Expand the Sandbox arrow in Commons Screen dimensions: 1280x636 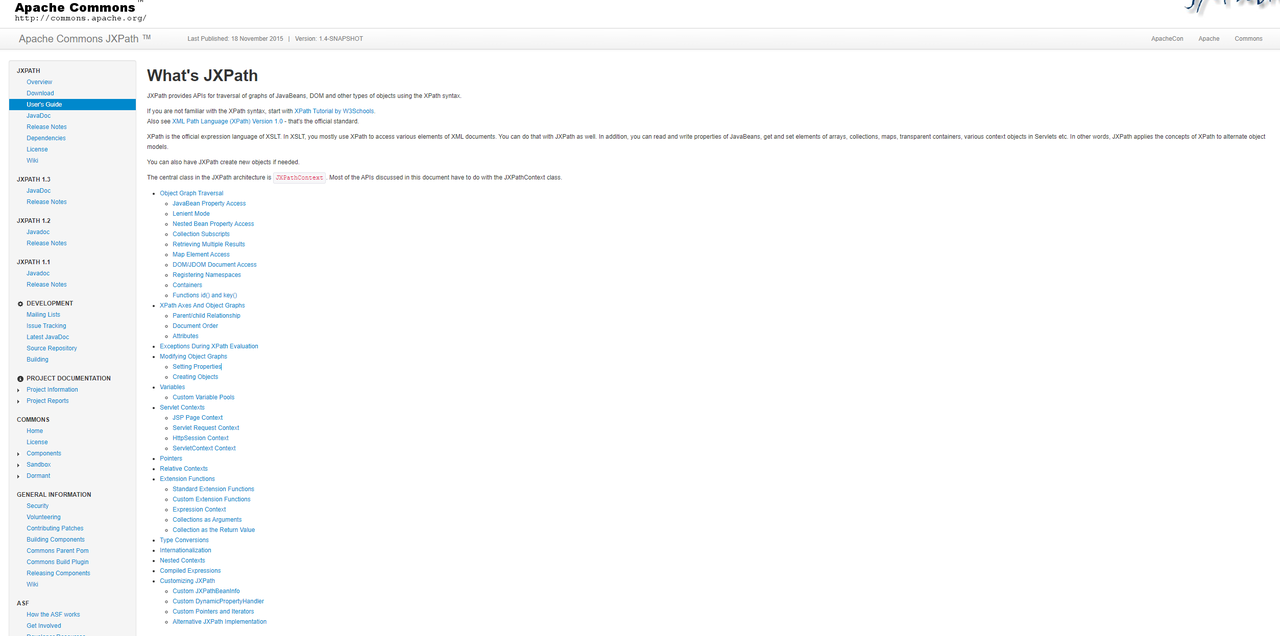[x=18, y=465]
